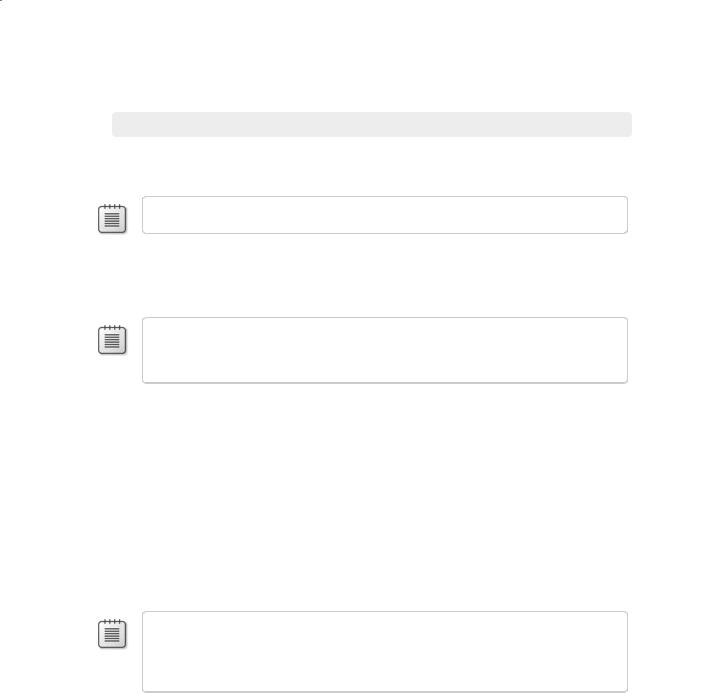Focus the first single-line empty text box

pos(385,215)
